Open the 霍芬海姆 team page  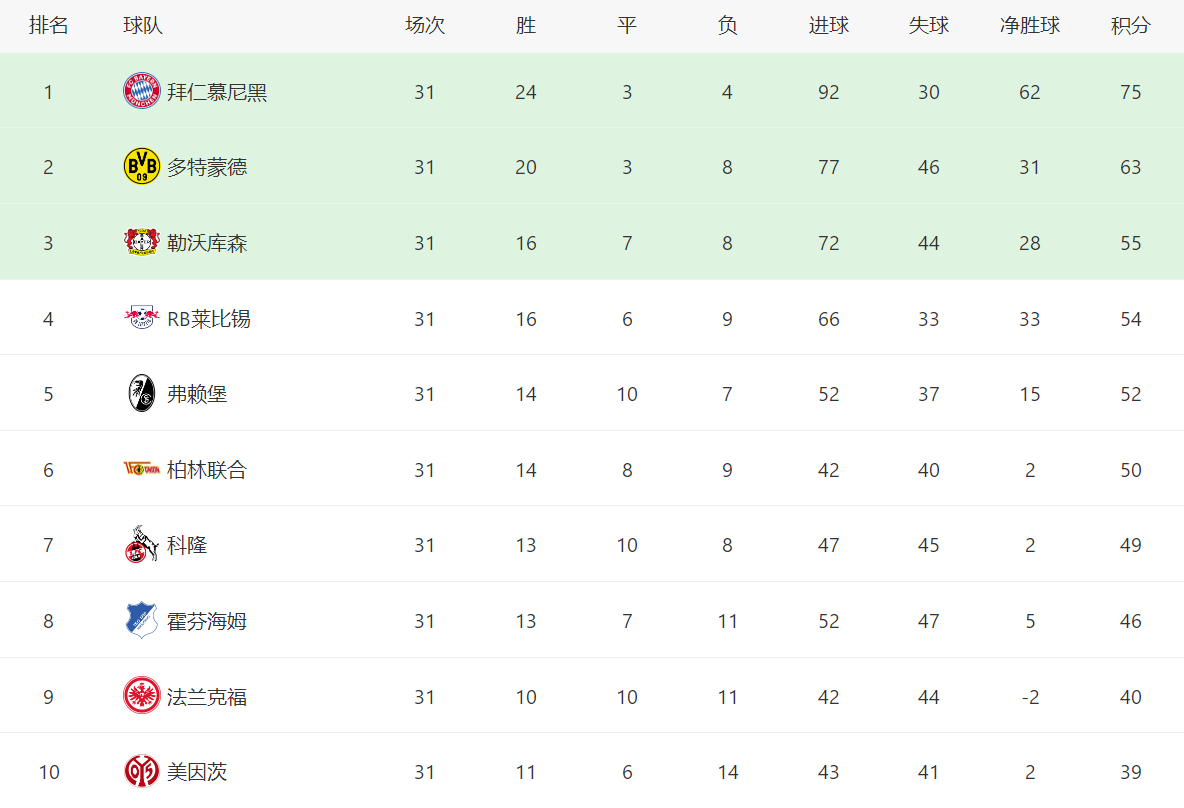click(x=207, y=621)
